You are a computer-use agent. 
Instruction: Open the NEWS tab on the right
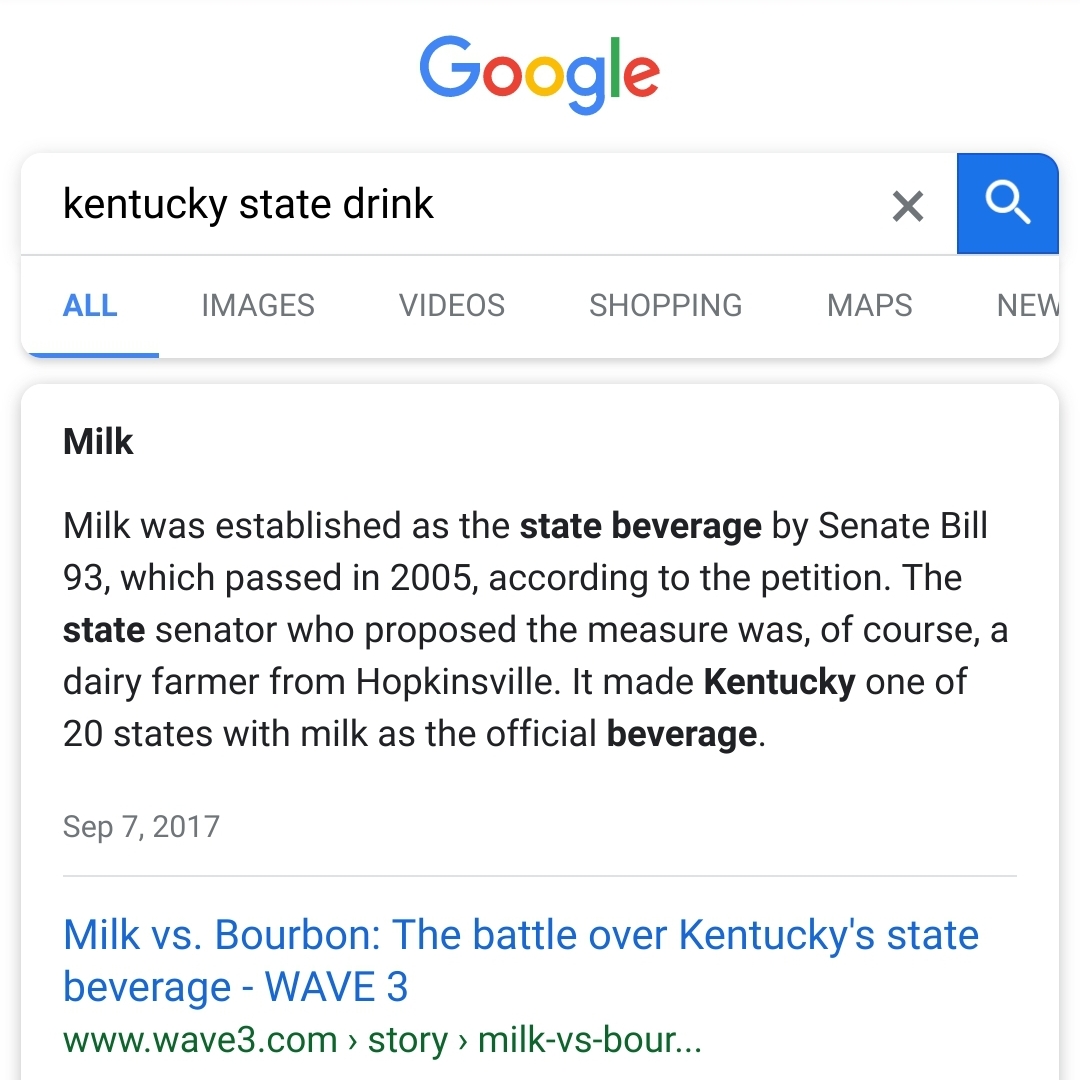click(1028, 305)
